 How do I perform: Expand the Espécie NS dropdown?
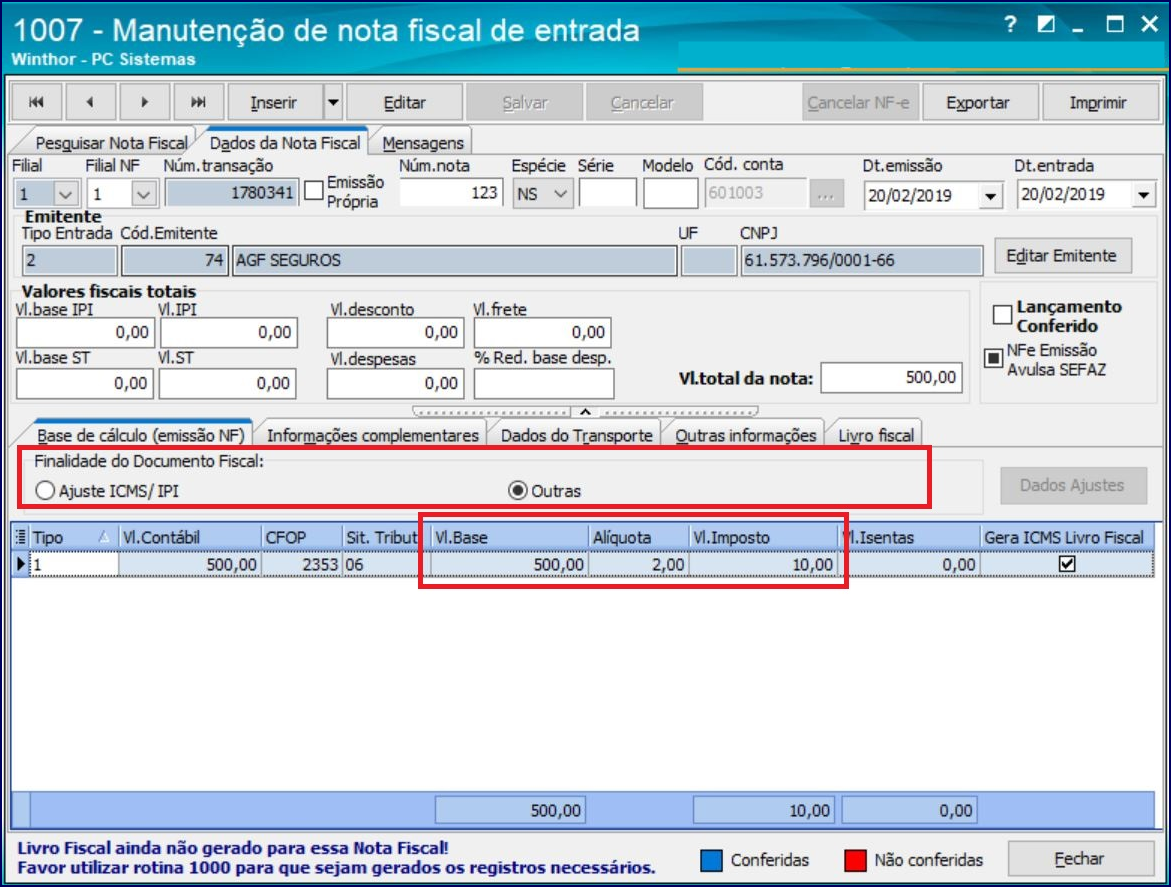click(560, 194)
